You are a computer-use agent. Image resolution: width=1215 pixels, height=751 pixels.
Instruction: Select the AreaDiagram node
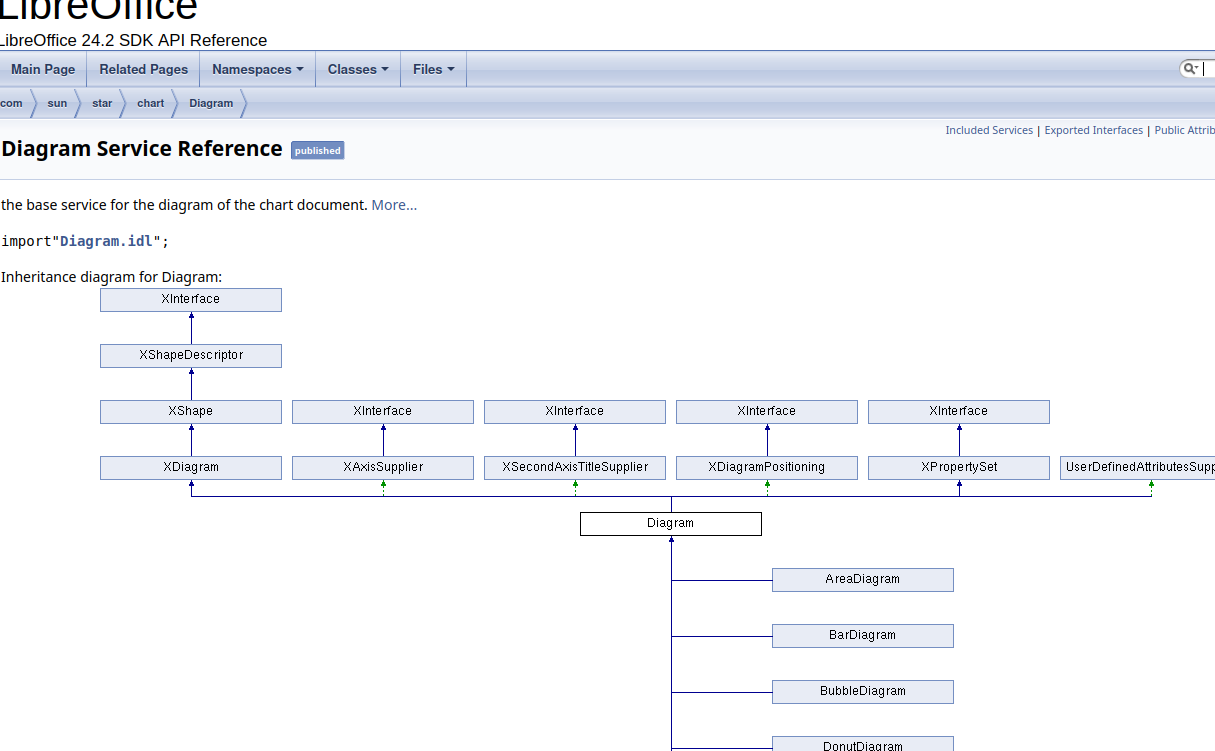[x=863, y=579]
